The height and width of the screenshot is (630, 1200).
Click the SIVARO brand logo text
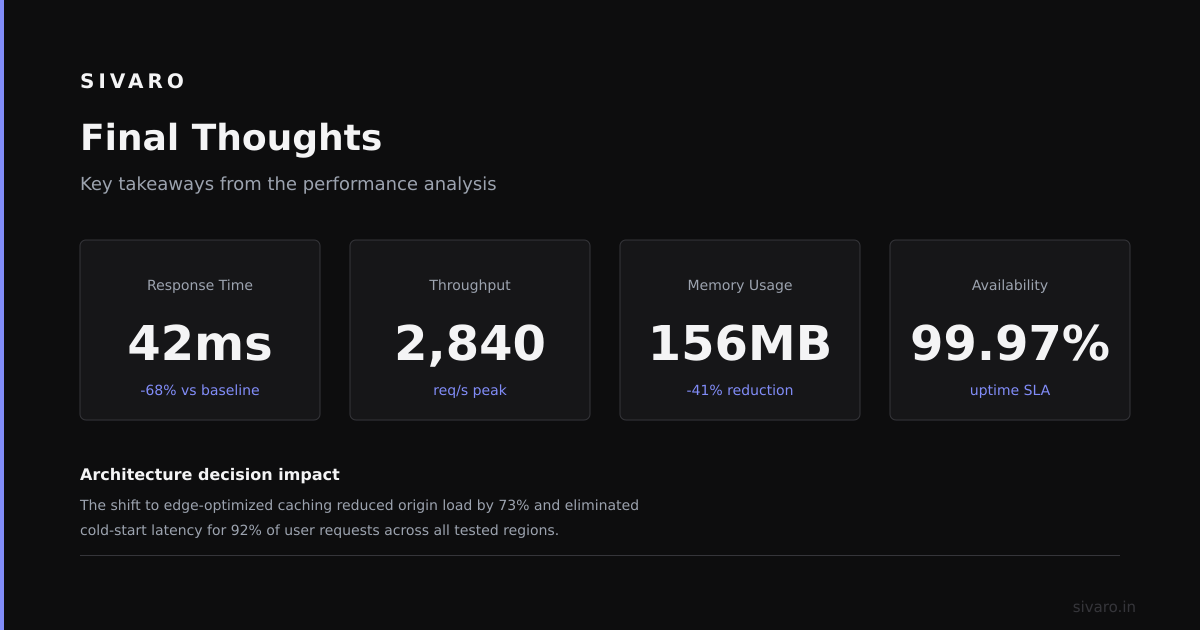pos(133,81)
